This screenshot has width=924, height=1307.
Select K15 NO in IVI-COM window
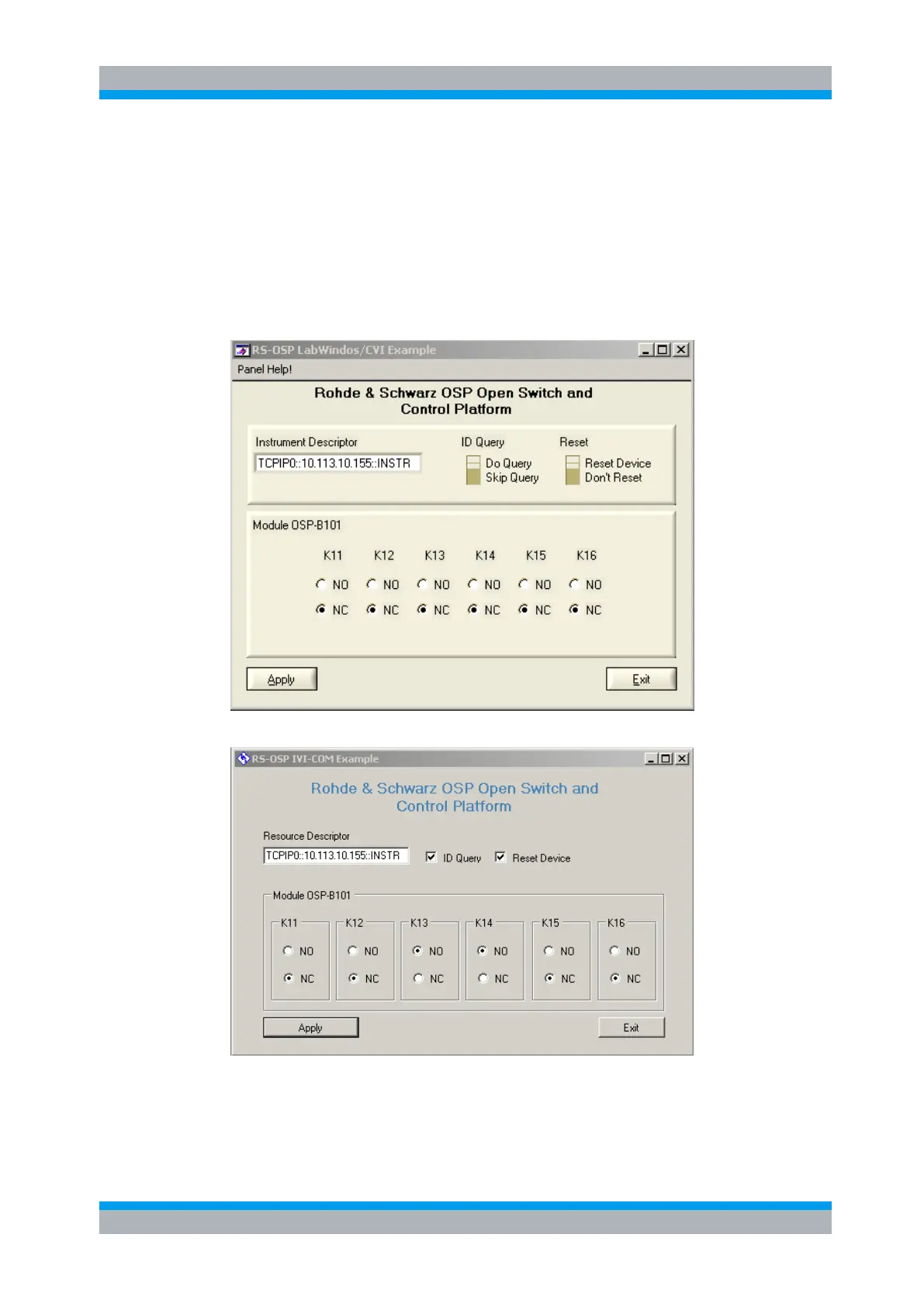point(549,951)
